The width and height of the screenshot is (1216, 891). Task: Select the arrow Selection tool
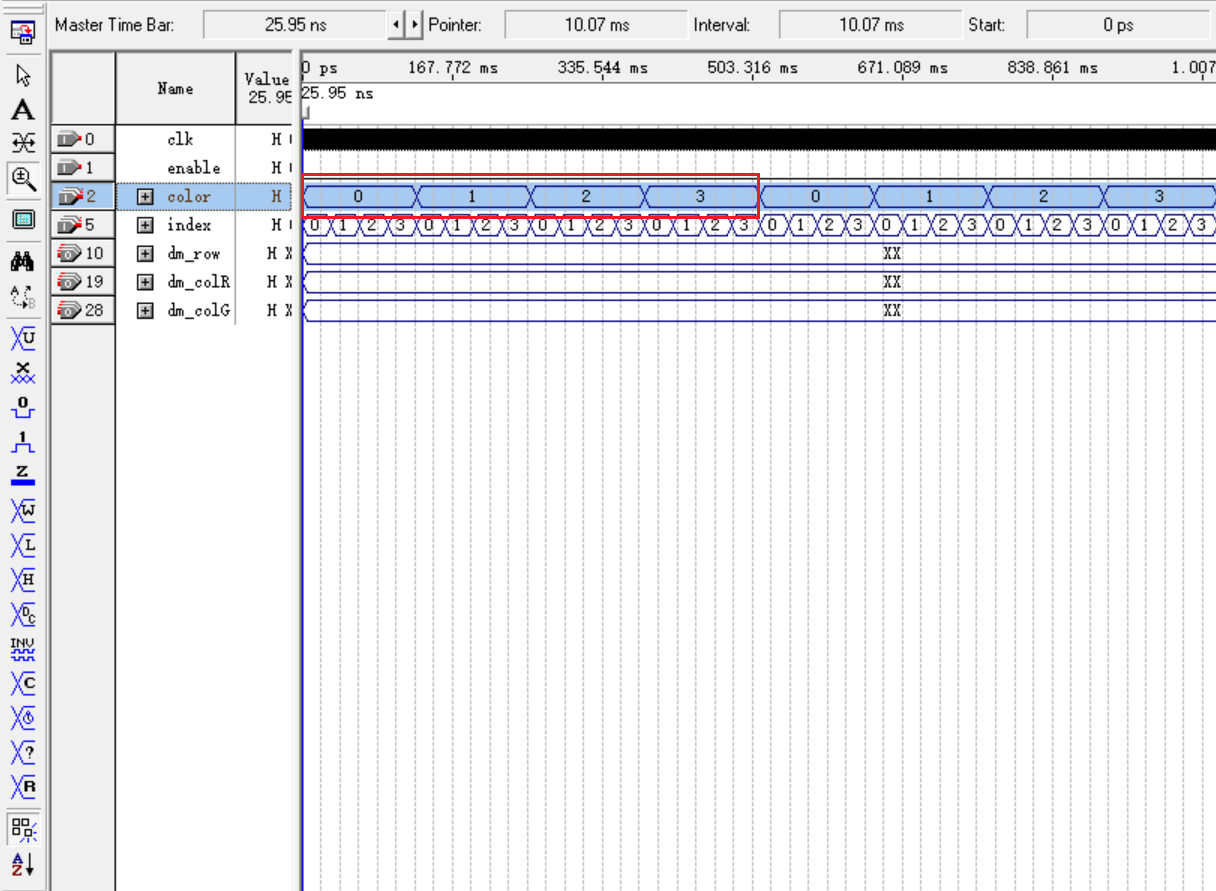pos(24,74)
